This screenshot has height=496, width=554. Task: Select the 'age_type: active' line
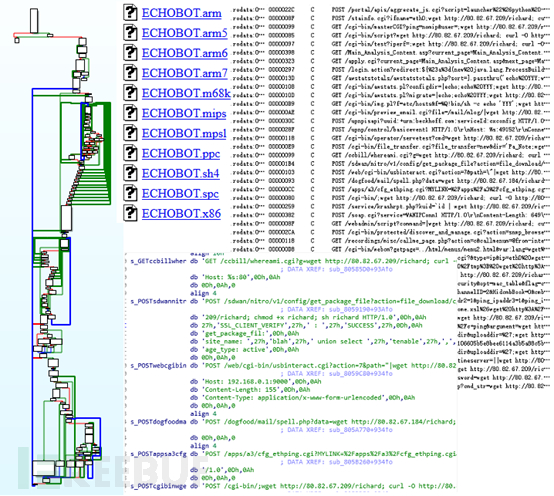pos(244,350)
